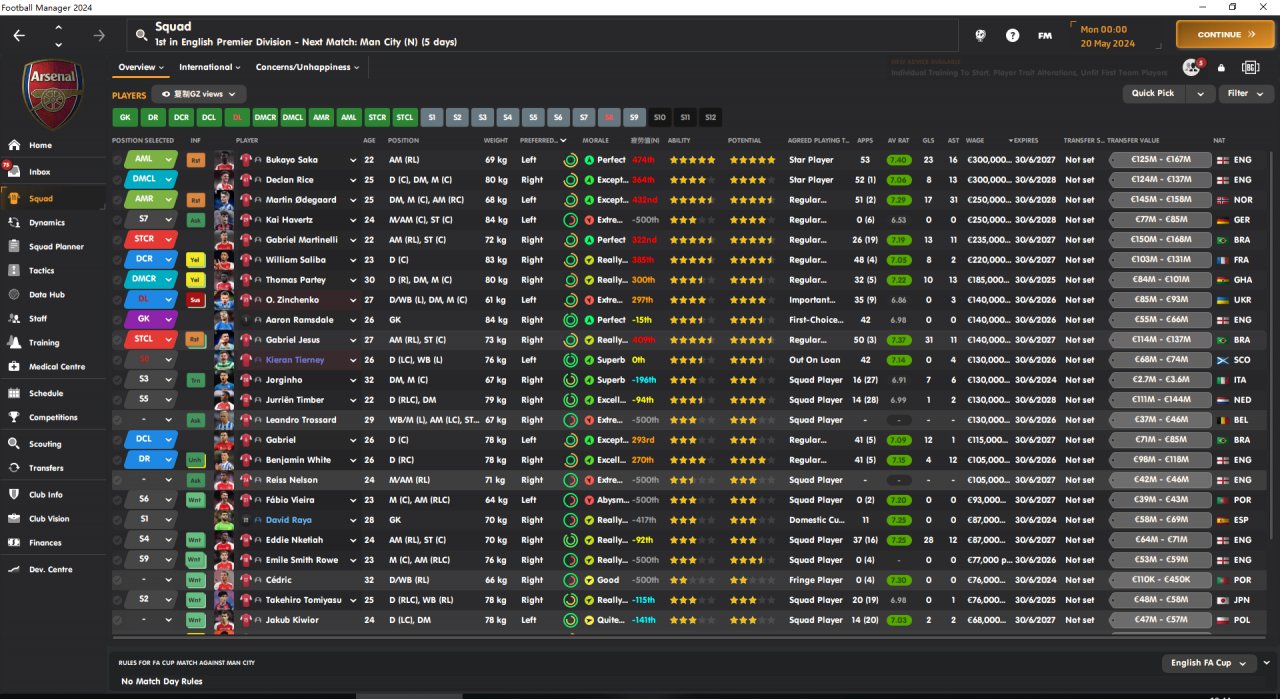Viewport: 1280px width, 699px height.
Task: Click the padlock icon
Action: pos(1221,67)
